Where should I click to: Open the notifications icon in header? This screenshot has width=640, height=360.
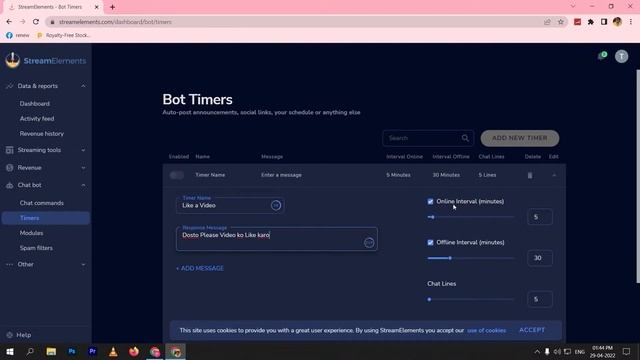click(602, 56)
